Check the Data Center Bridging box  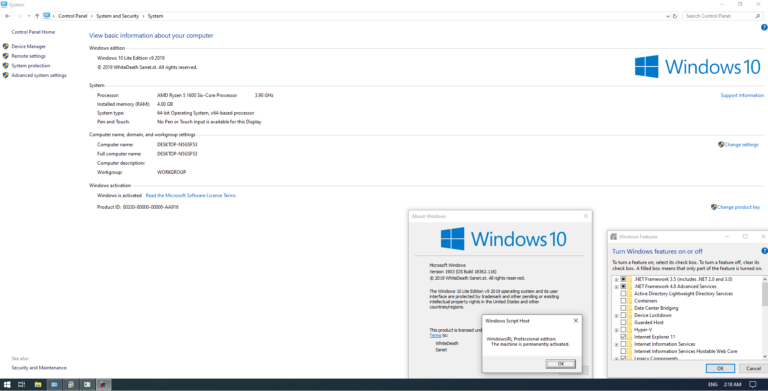pyautogui.click(x=623, y=308)
